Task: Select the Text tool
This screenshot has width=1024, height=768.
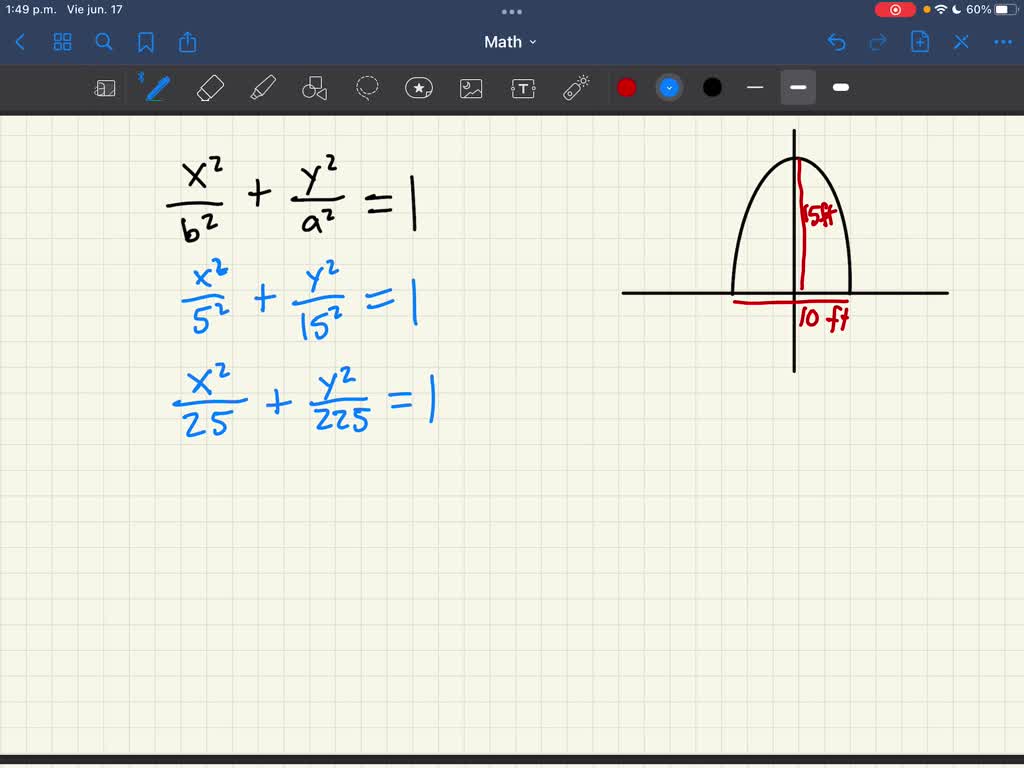Action: 523,87
